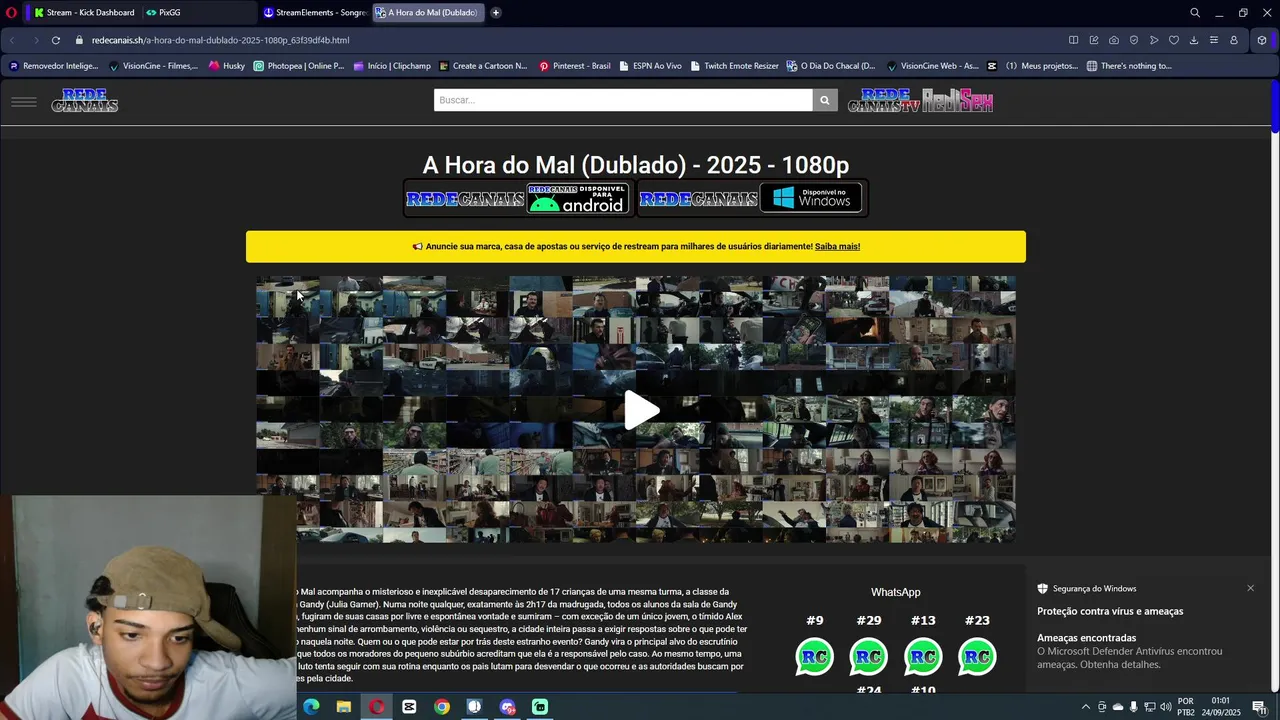Image resolution: width=1280 pixels, height=720 pixels.
Task: Open Pinterest - Brasil bookmark
Action: [x=575, y=66]
